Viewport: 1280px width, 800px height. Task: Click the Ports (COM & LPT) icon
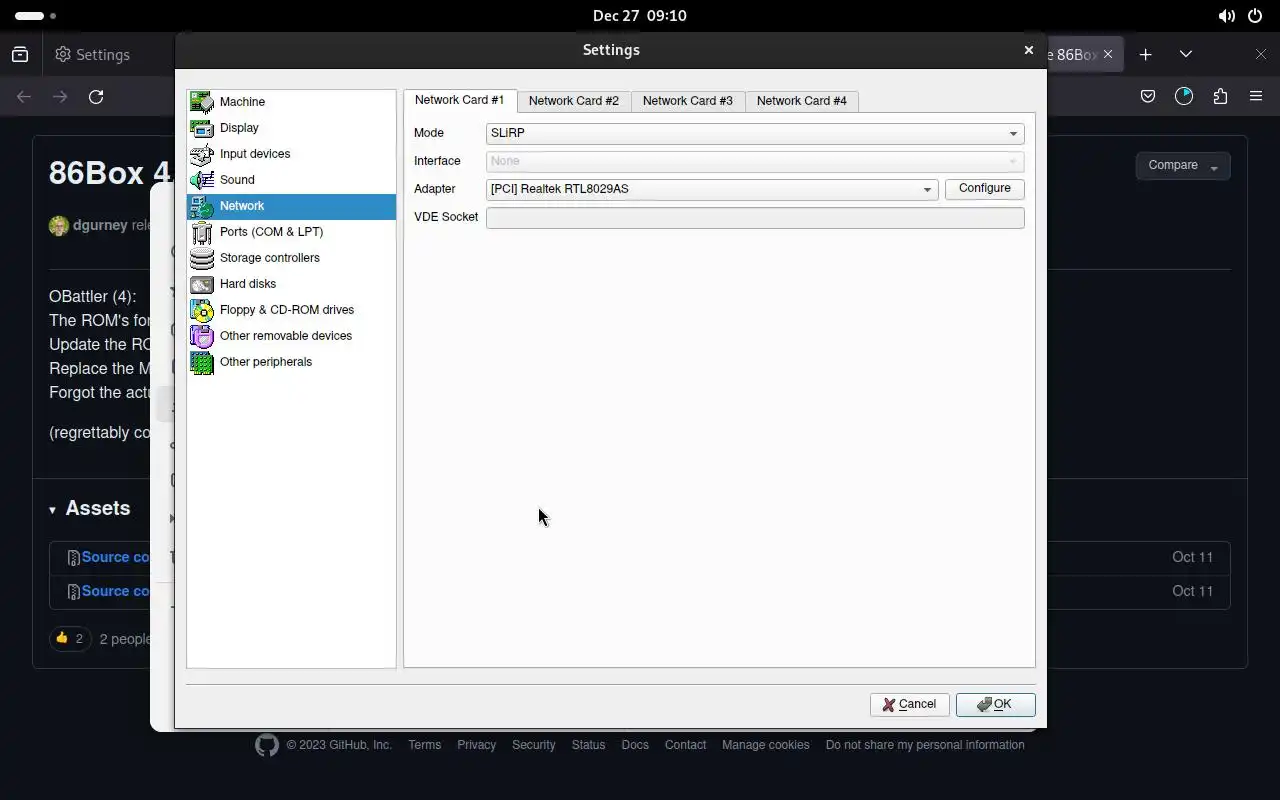pos(202,232)
